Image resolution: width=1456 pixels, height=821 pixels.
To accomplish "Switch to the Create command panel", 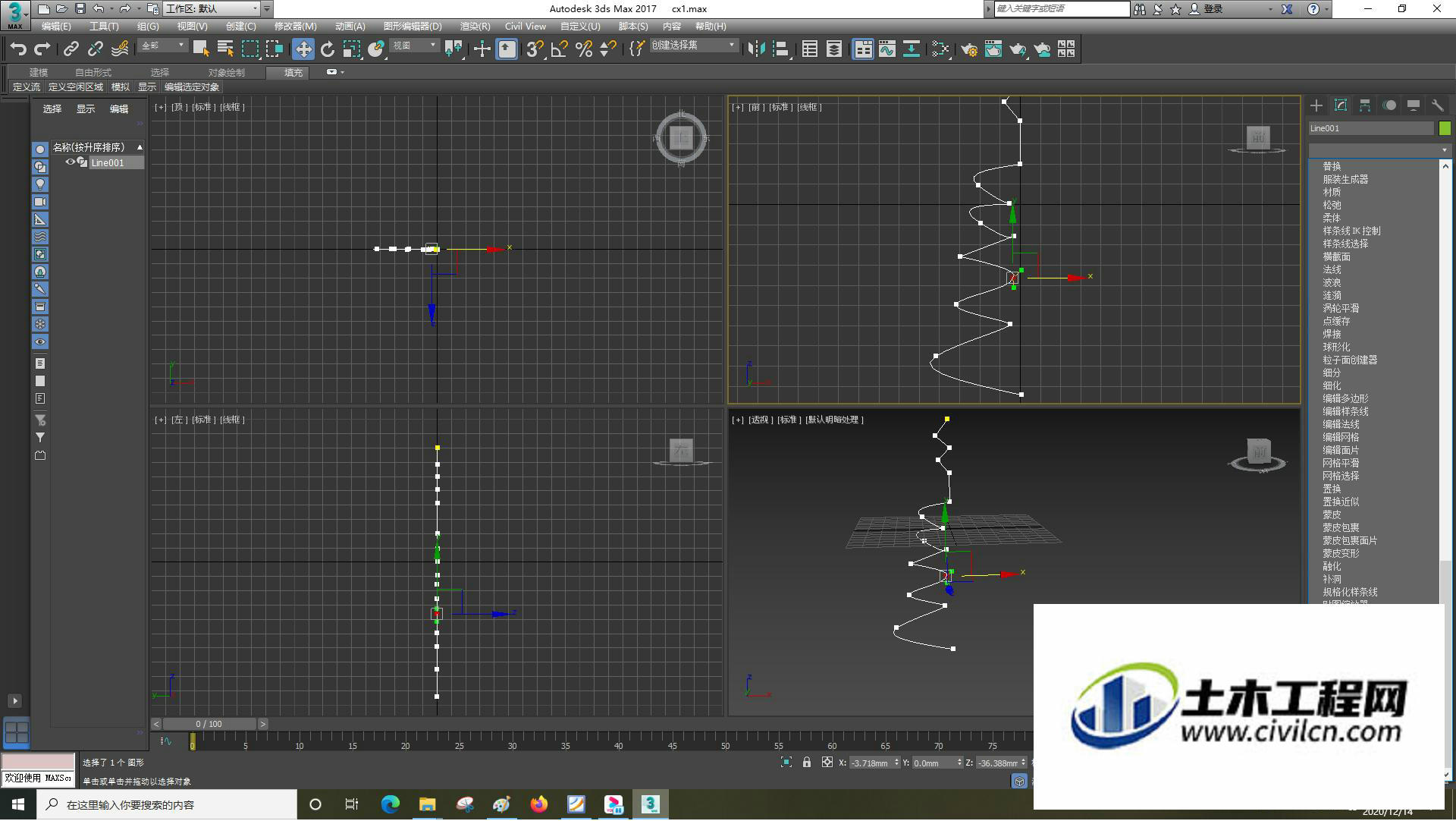I will click(1316, 105).
